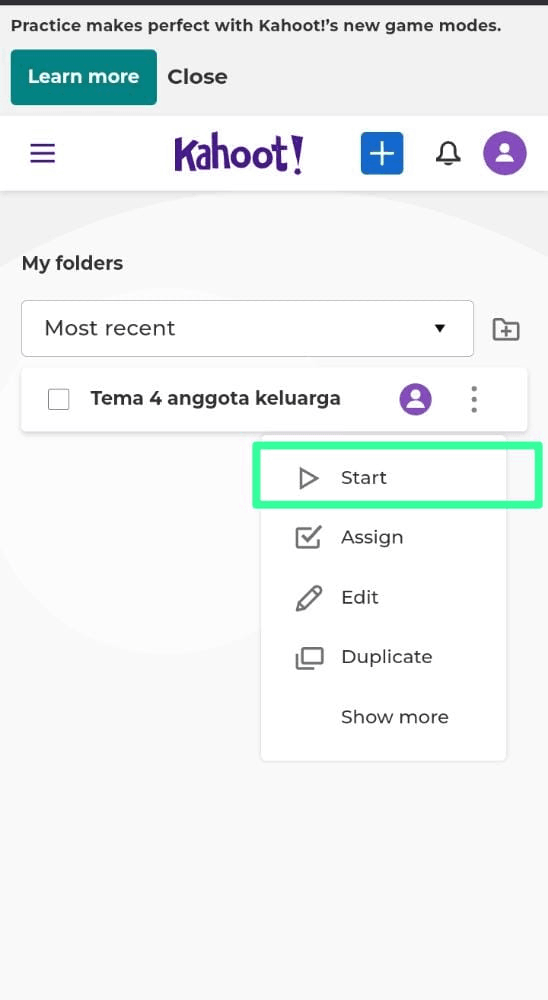Click the blue plus create button
The height and width of the screenshot is (1000, 548).
[381, 154]
